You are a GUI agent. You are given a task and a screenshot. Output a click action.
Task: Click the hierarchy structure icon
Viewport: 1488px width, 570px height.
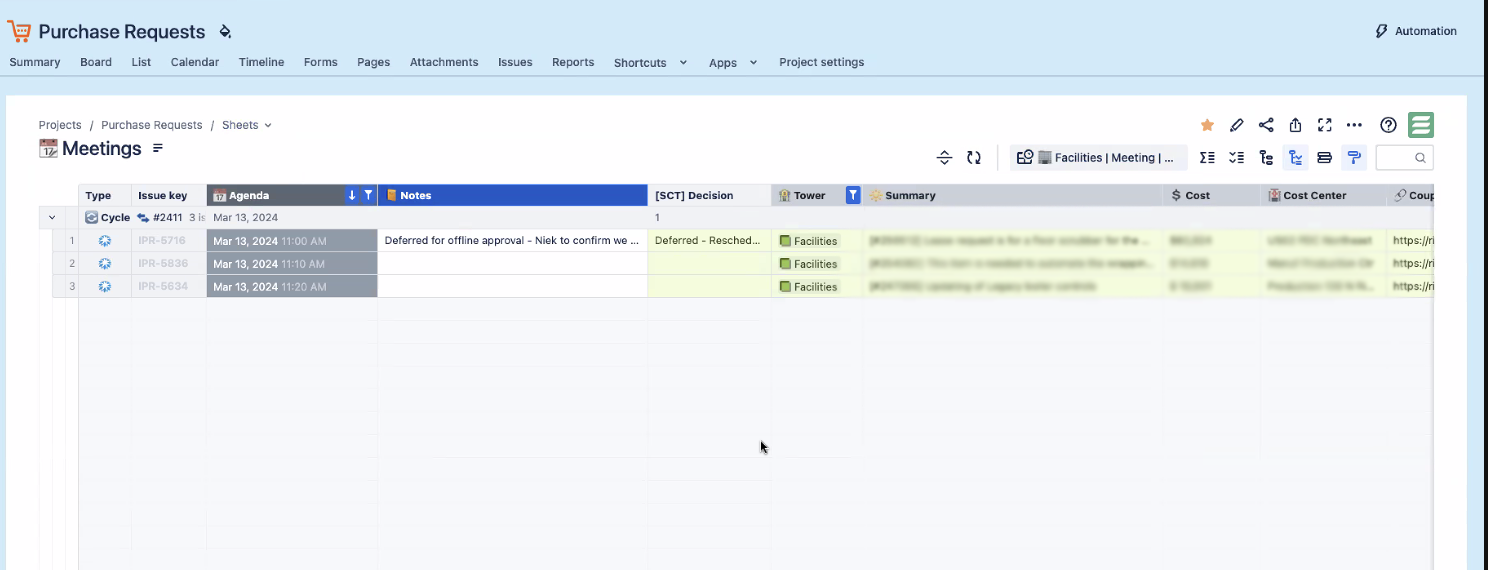pyautogui.click(x=1266, y=157)
